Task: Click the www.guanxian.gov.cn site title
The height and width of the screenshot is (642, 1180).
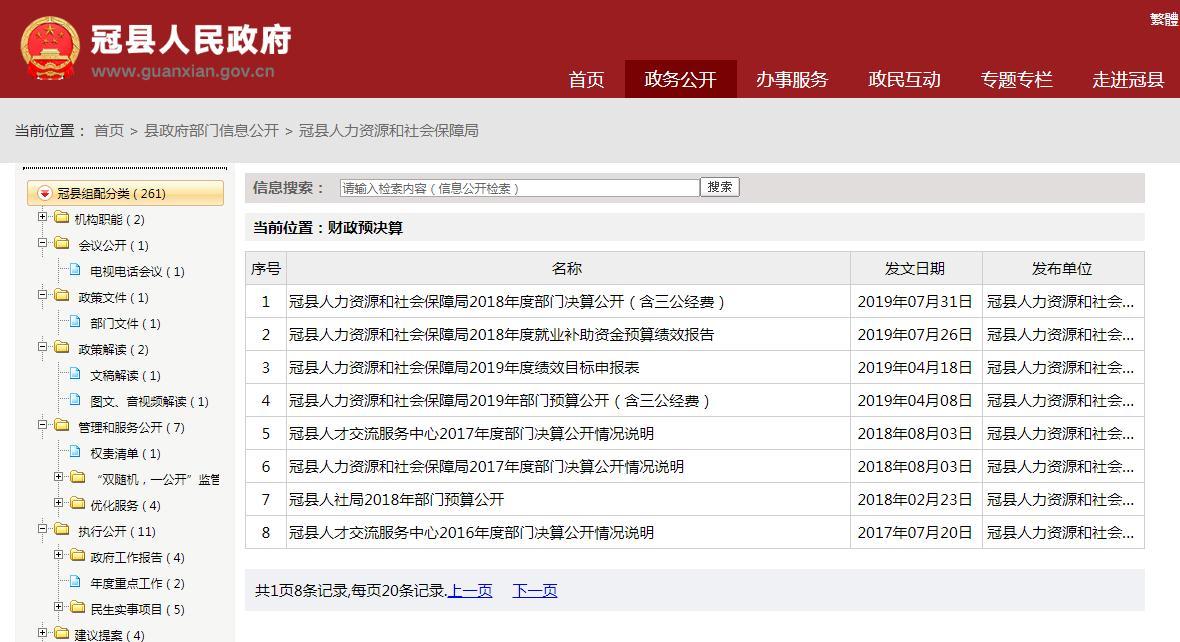Action: [x=183, y=72]
